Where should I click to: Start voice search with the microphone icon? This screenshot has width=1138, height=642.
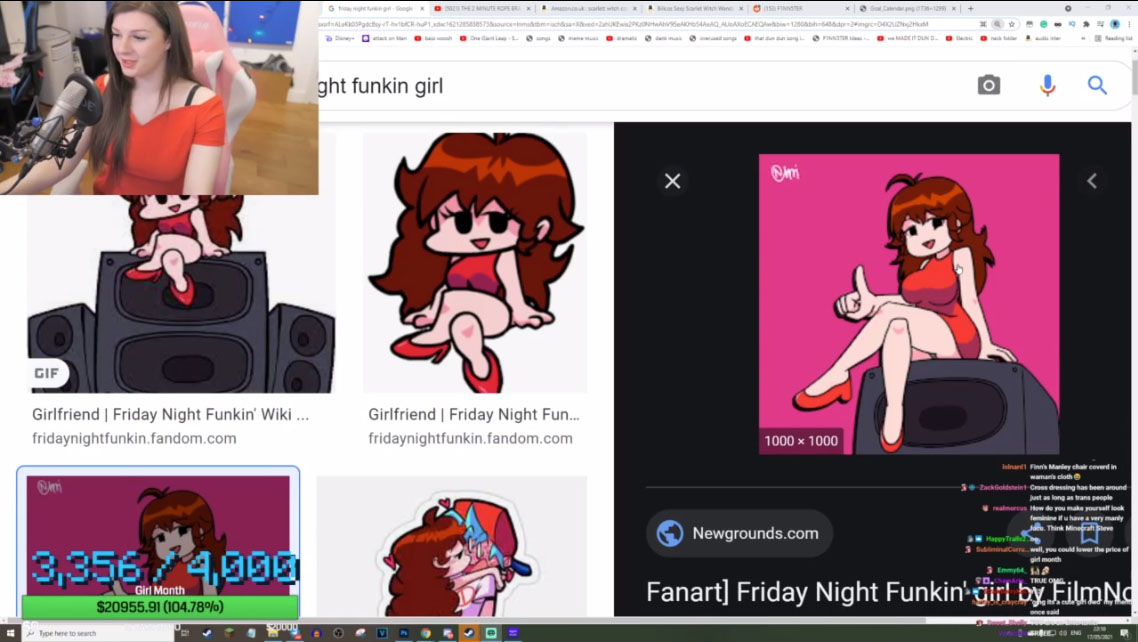1047,86
